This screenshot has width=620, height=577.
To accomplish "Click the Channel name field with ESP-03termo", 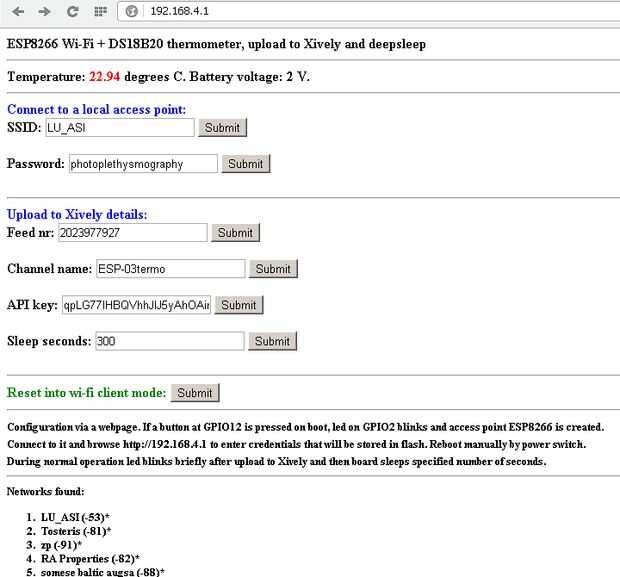I will point(170,269).
